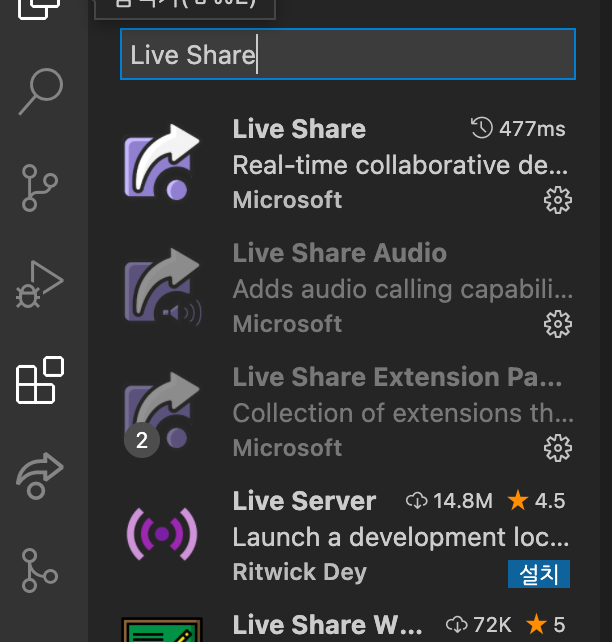Open the Source Control view
The width and height of the screenshot is (612, 642).
(x=39, y=188)
